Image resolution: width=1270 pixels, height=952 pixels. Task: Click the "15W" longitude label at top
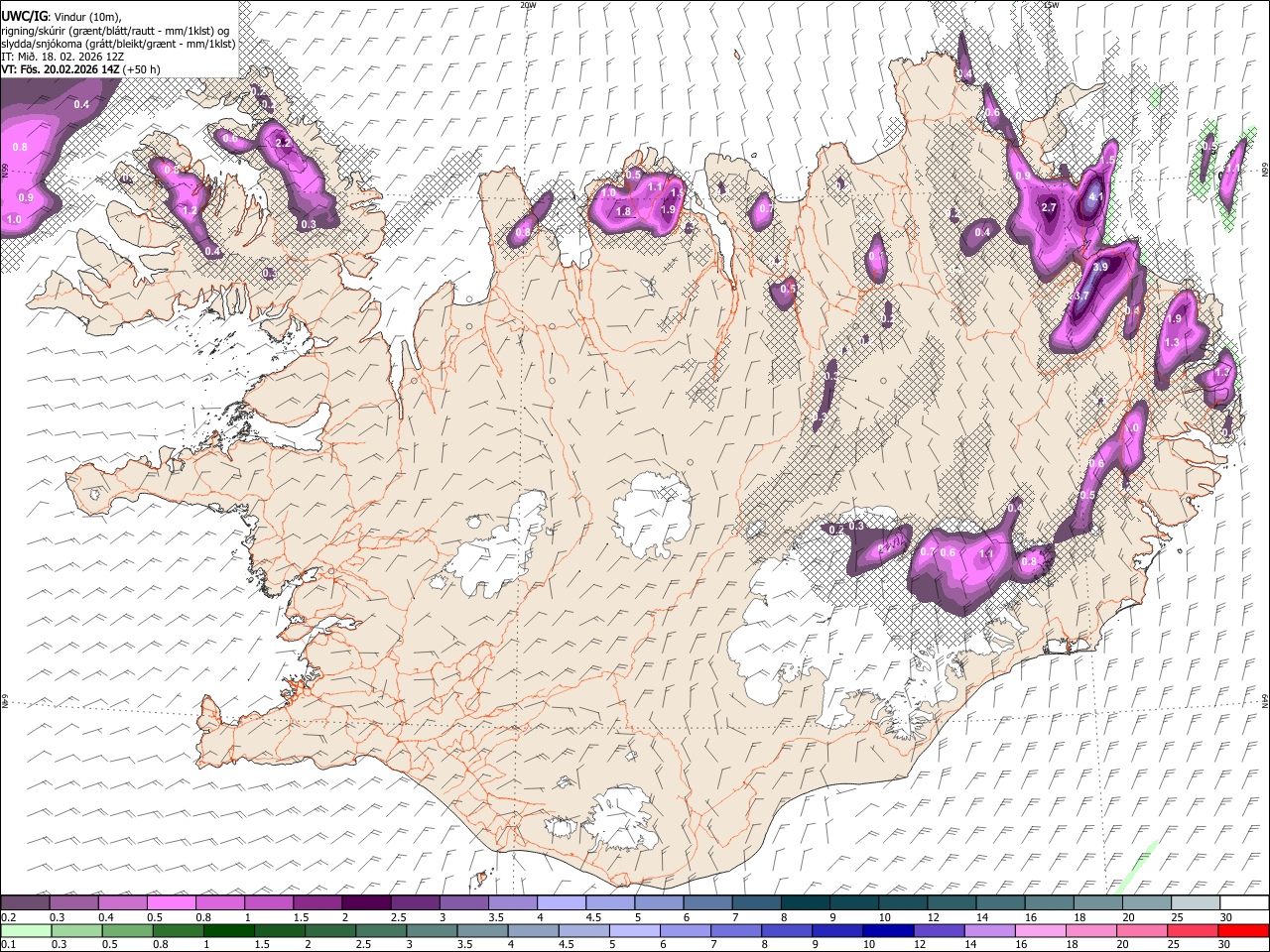point(1051,5)
